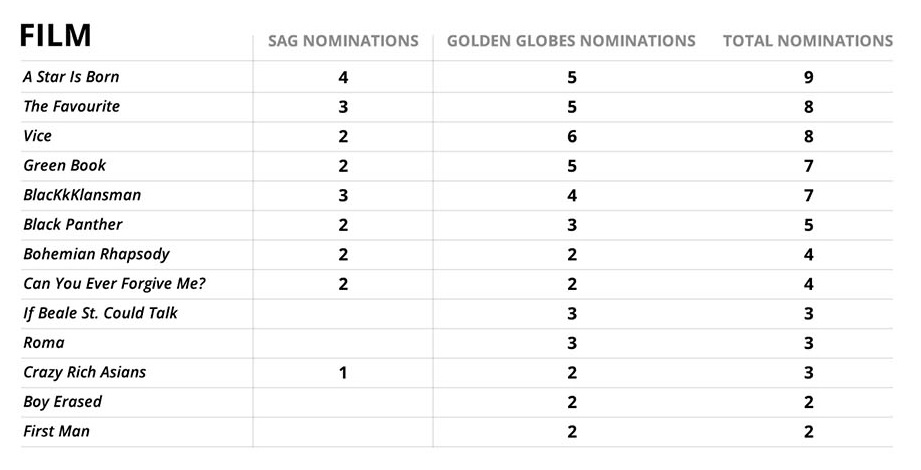
Task: Select the Vice film row title
Action: click(x=38, y=136)
